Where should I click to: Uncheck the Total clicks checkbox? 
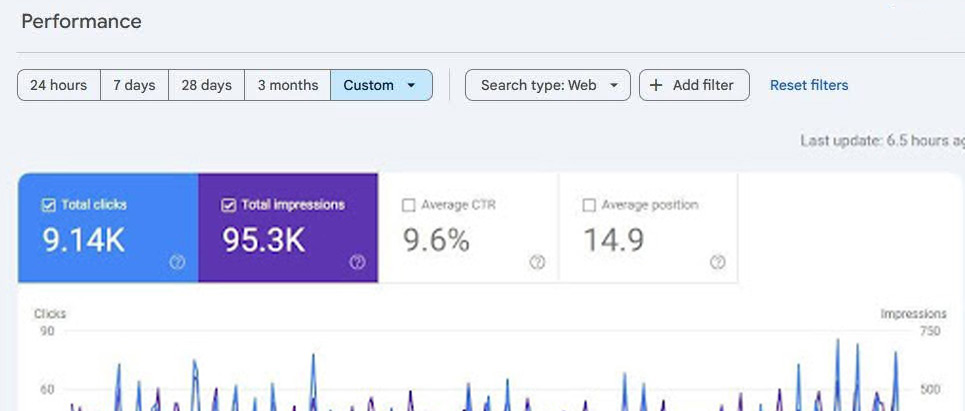[48, 205]
